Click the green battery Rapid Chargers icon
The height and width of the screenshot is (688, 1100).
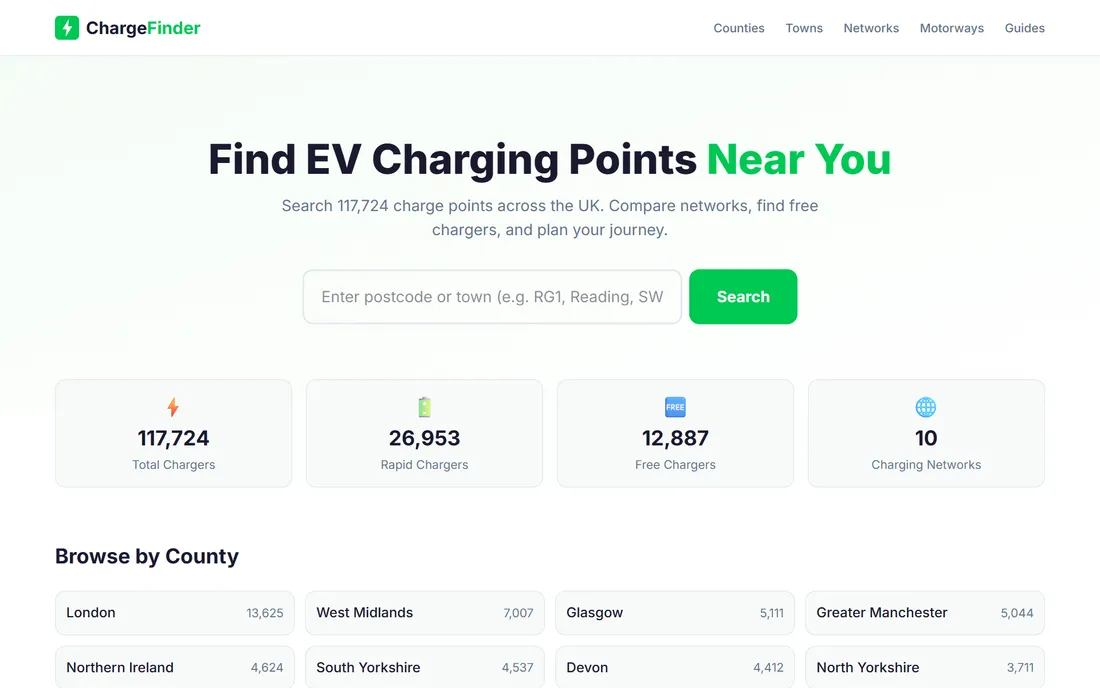pyautogui.click(x=424, y=407)
